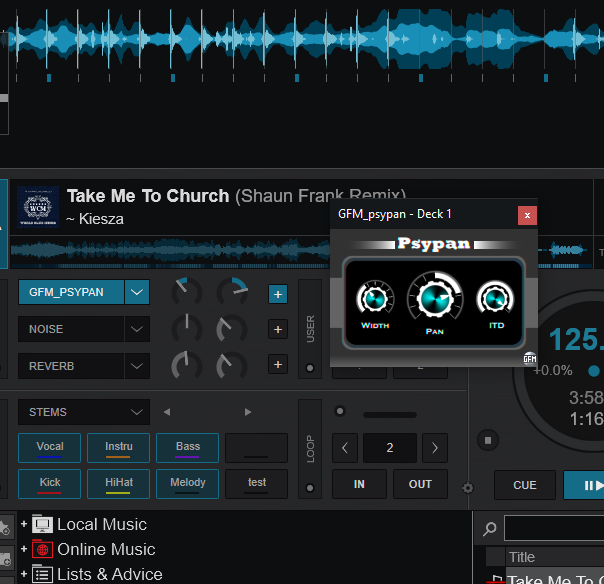Adjust first knob in GFM_PSYPAN row
The width and height of the screenshot is (604, 584).
[x=187, y=292]
